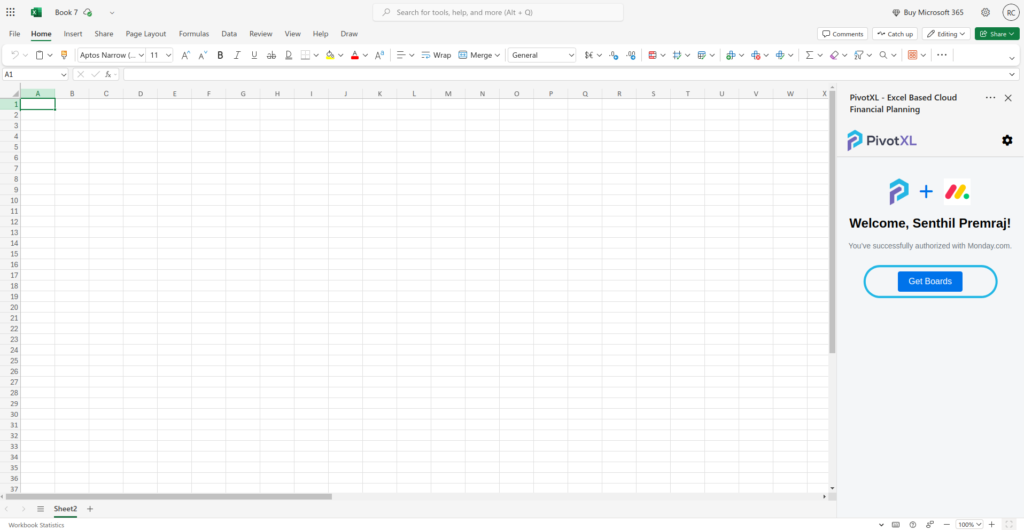The width and height of the screenshot is (1024, 530).
Task: Click the currency format icon
Action: click(589, 55)
